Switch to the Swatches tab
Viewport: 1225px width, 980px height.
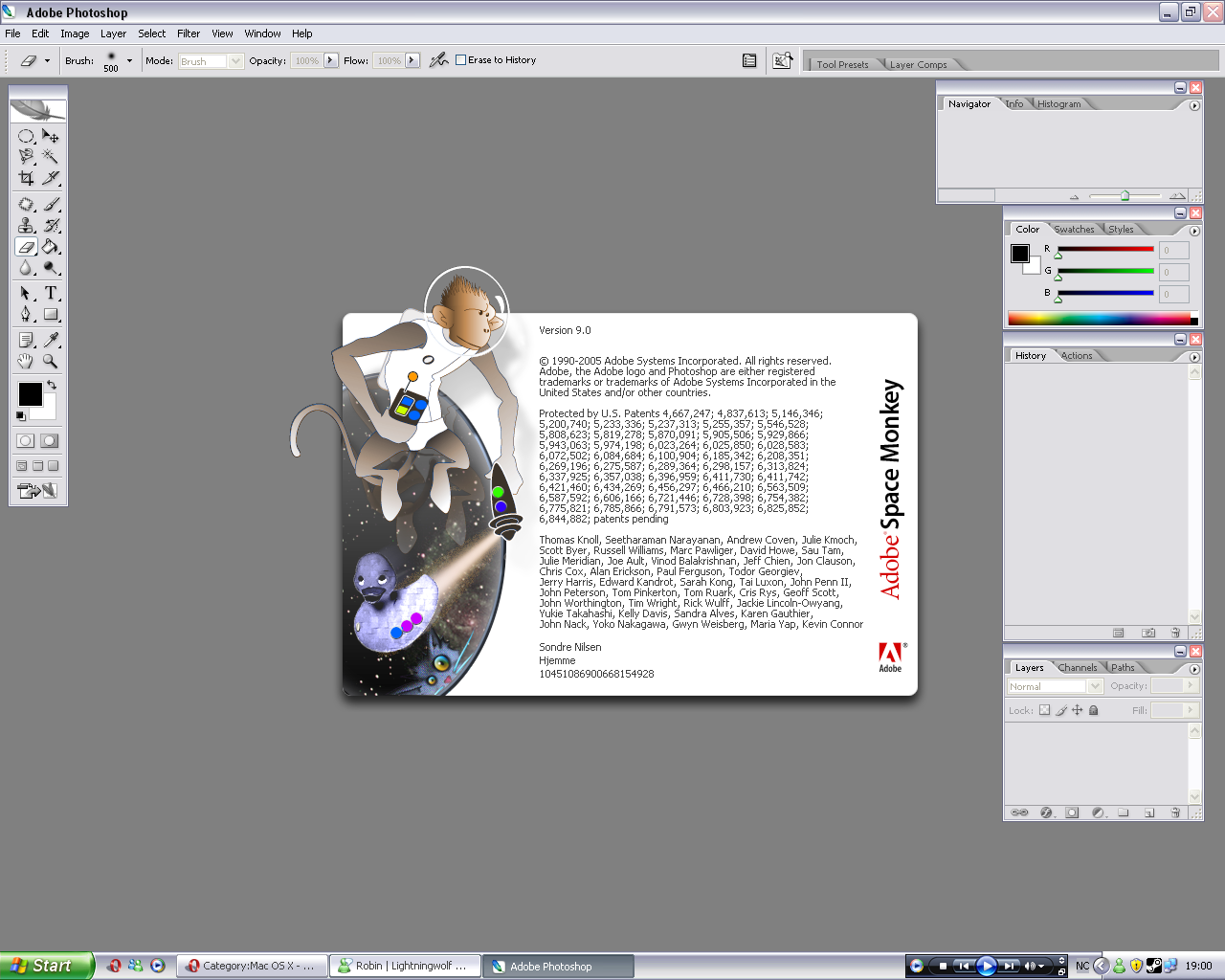pos(1074,230)
